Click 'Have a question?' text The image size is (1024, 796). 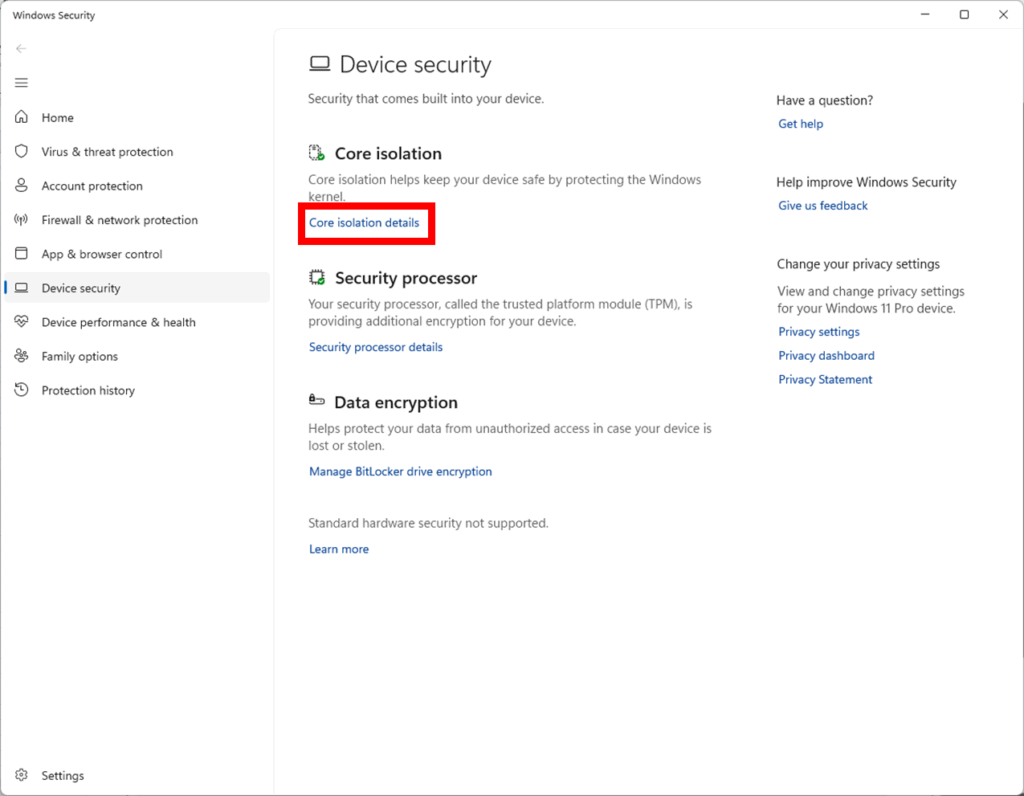825,100
